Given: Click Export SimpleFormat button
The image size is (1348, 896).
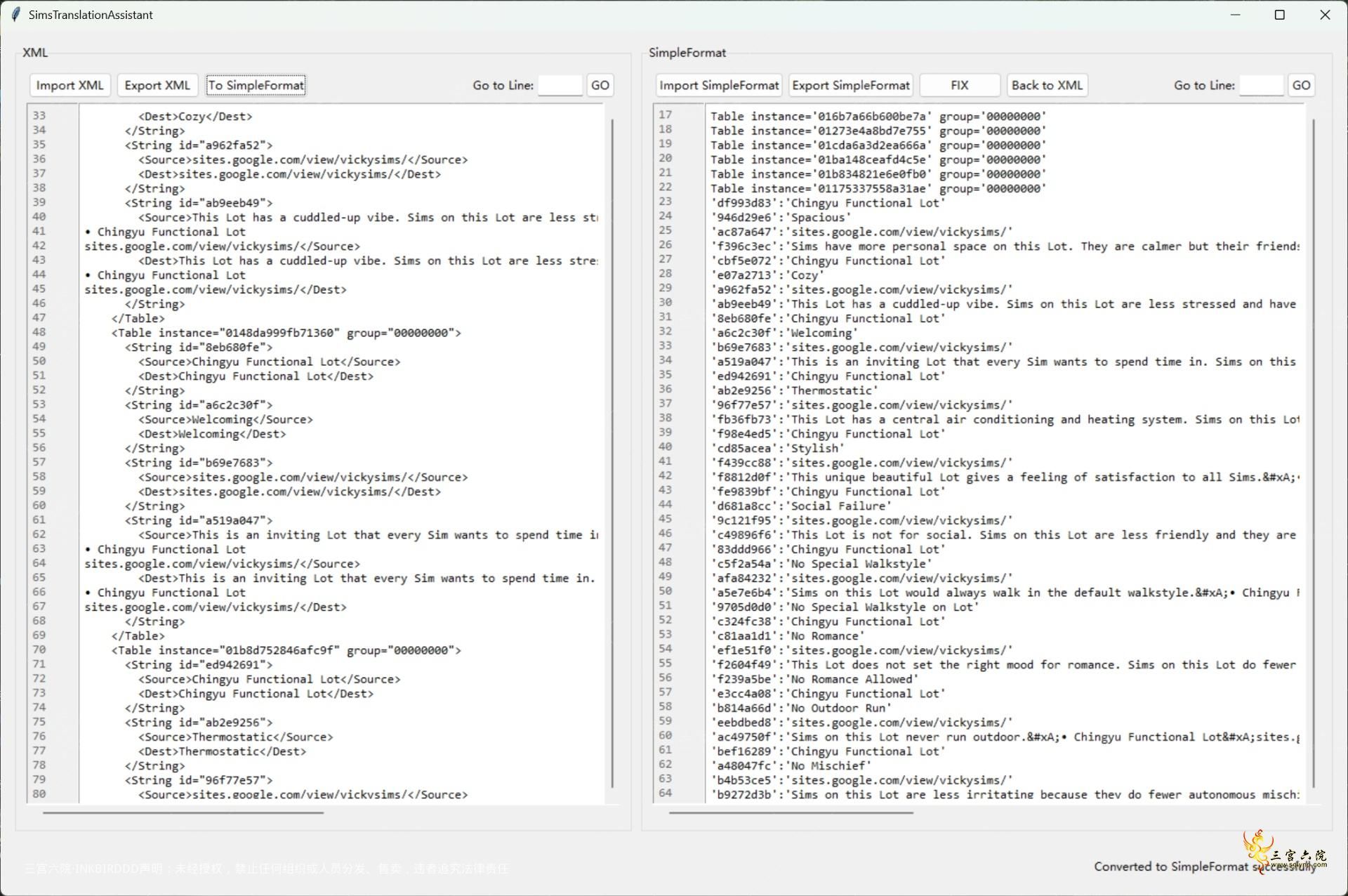Looking at the screenshot, I should pyautogui.click(x=851, y=85).
